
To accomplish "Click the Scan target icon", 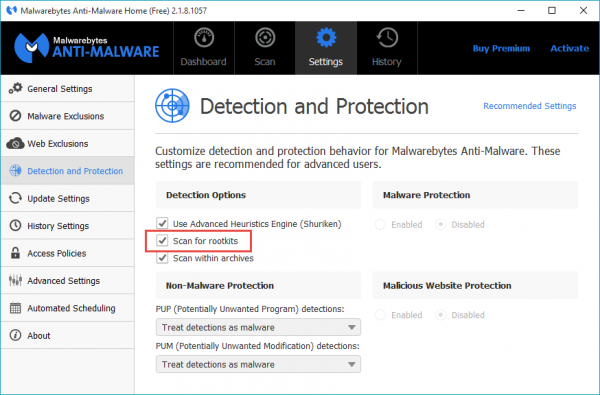I will [265, 38].
